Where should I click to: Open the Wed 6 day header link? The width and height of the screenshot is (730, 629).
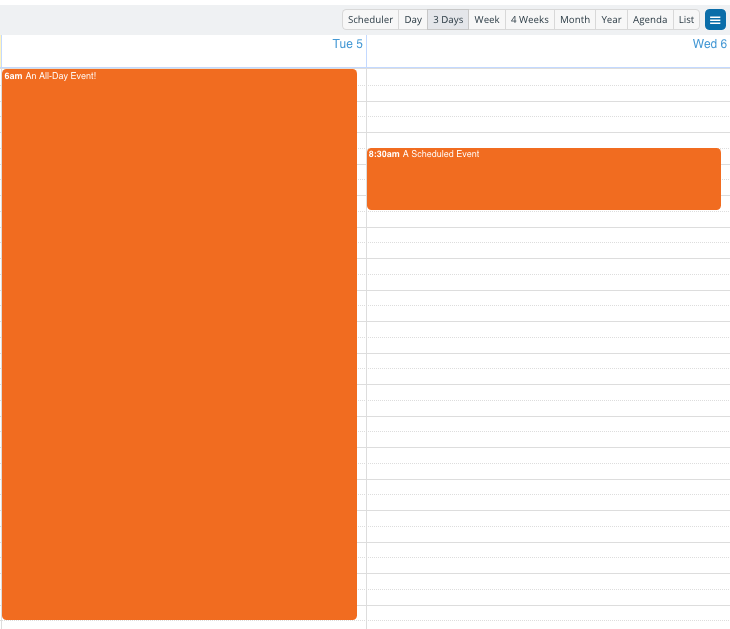710,44
